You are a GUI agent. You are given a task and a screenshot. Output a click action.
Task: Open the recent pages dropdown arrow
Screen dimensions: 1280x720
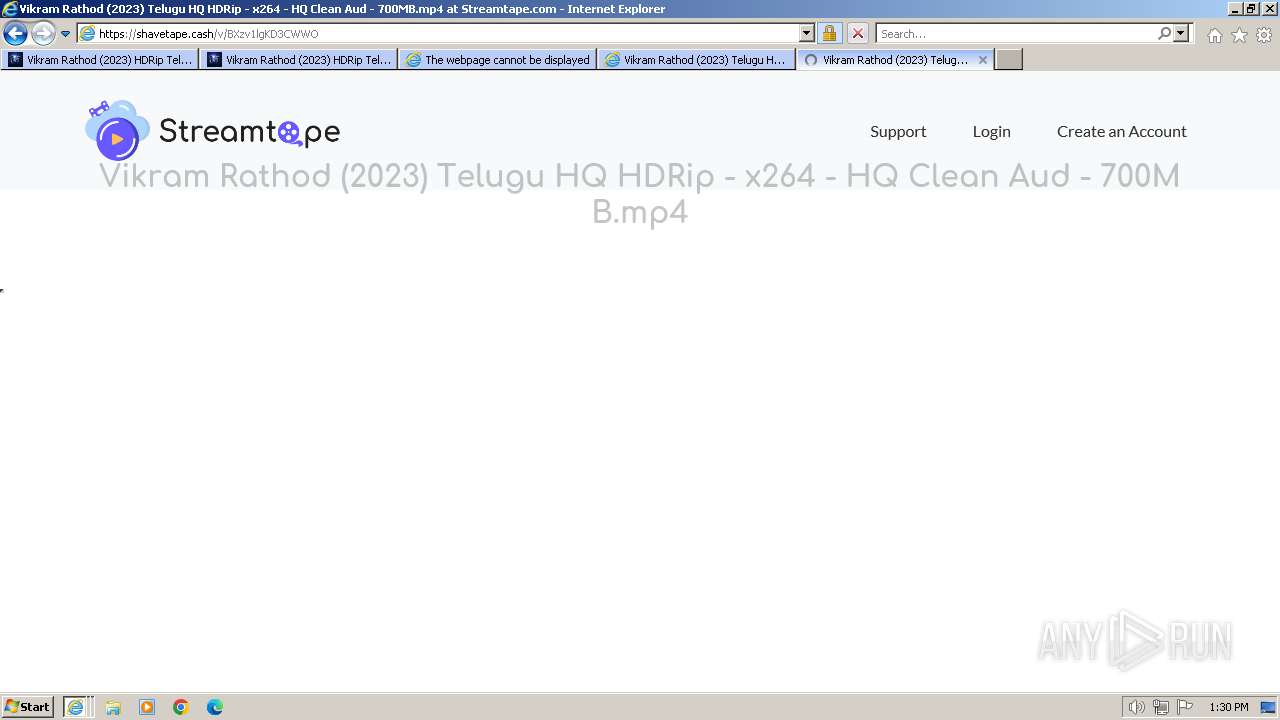pos(65,34)
